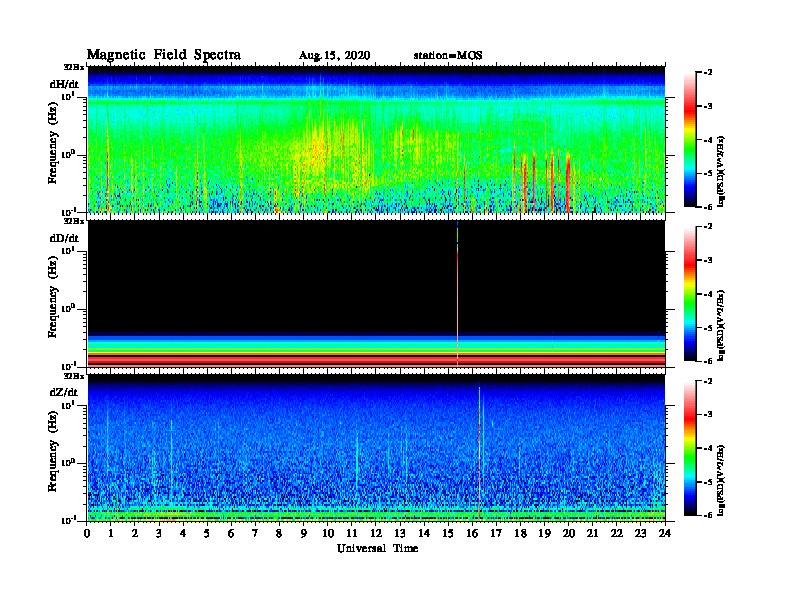Pick the color bar beside the dH/dt panel
792x612 pixels.
click(690, 140)
